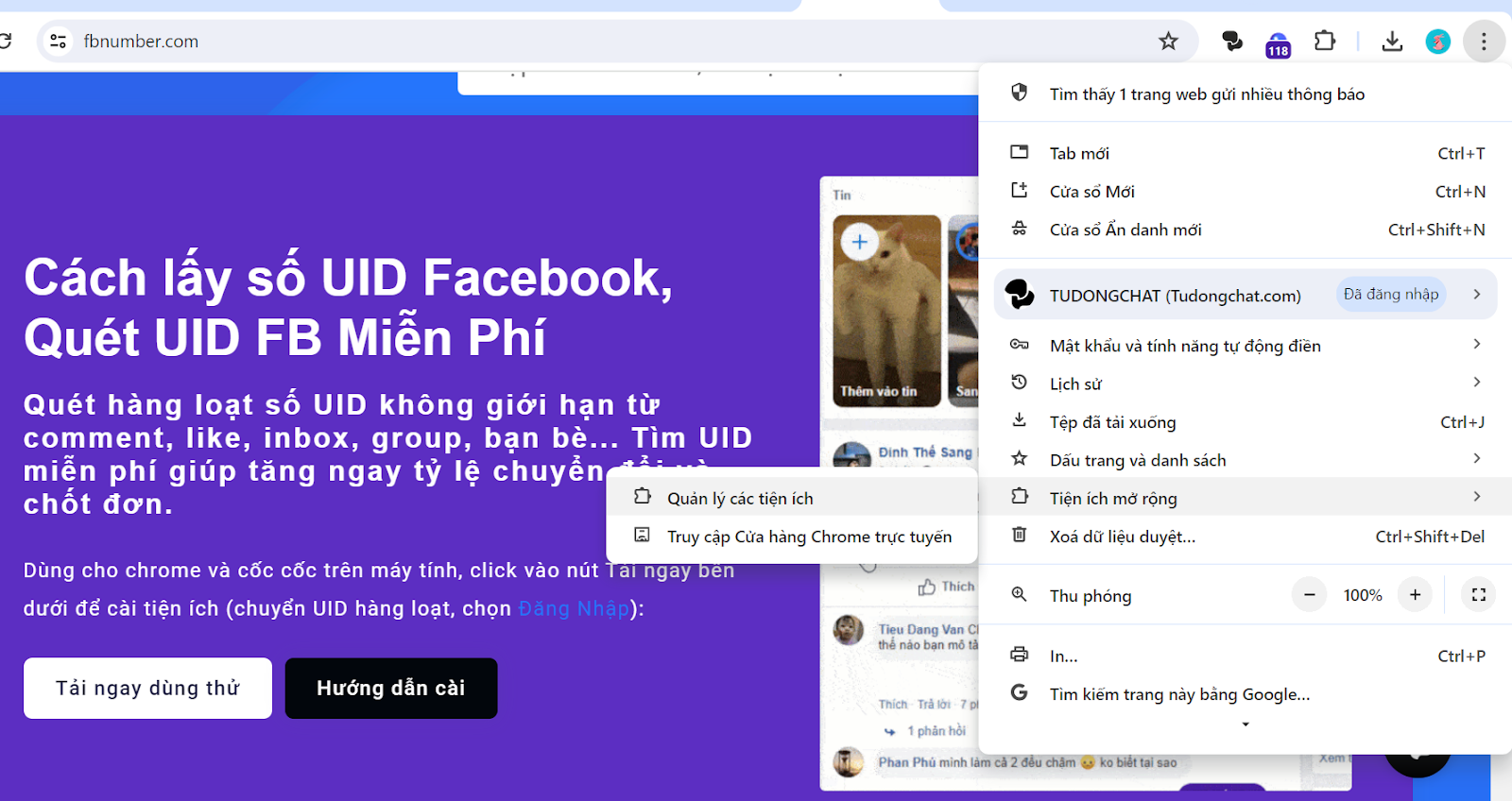Click the 'Thu phóng' magnifier icon
Image resolution: width=1512 pixels, height=801 pixels.
tap(1019, 594)
